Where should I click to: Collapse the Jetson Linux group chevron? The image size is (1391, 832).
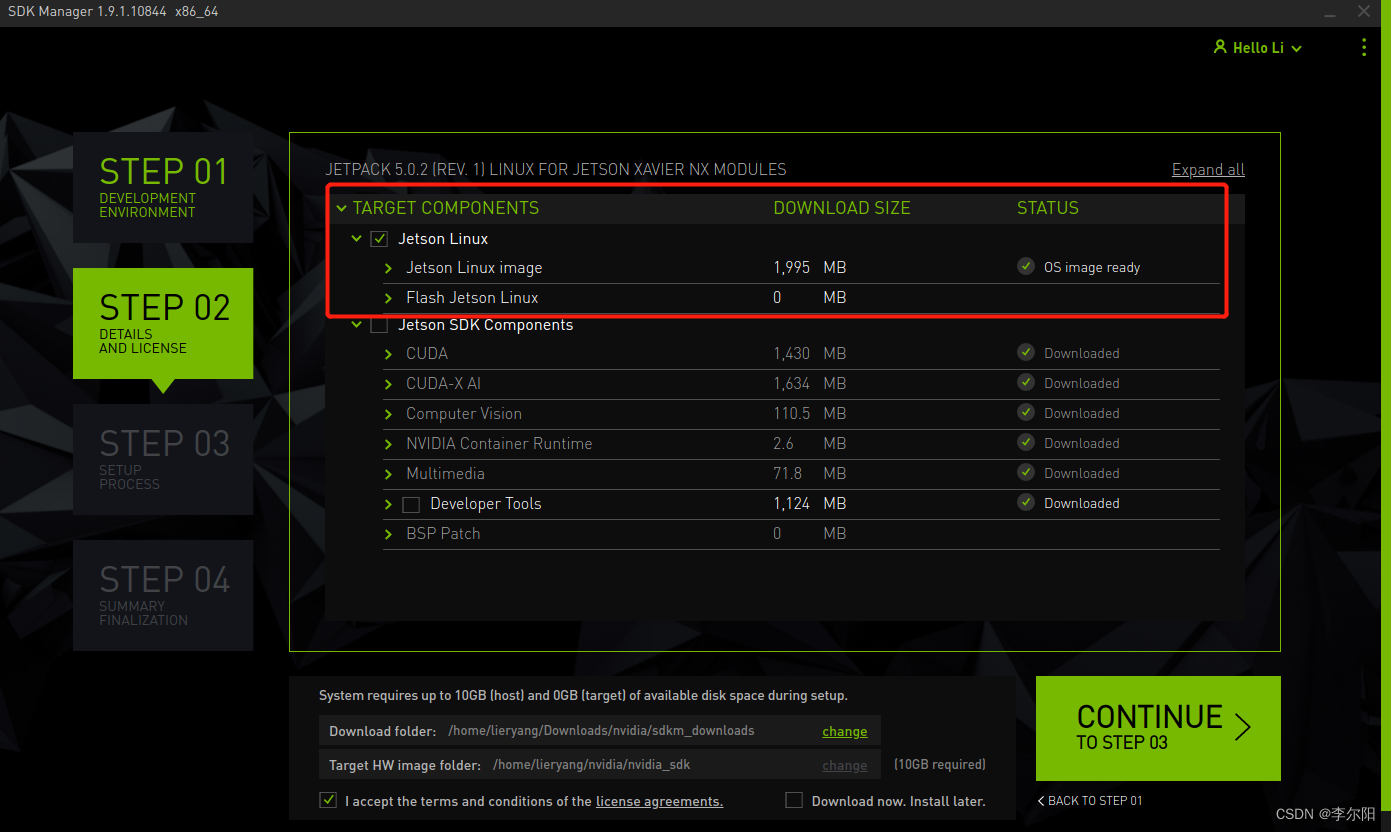[x=357, y=239]
